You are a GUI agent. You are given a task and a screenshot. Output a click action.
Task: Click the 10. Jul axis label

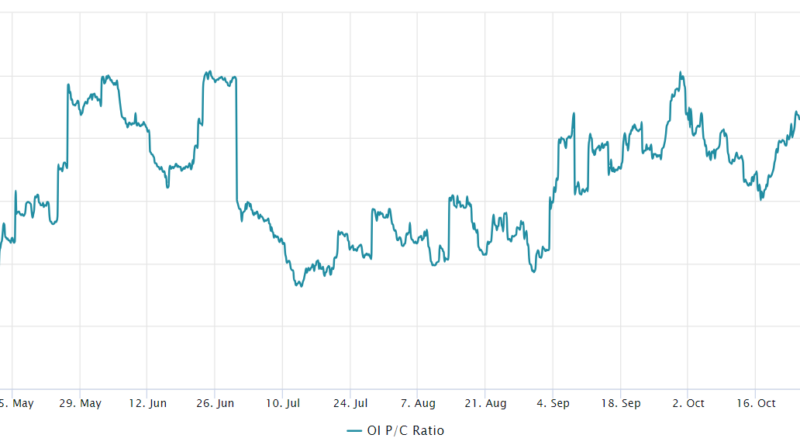pos(282,403)
